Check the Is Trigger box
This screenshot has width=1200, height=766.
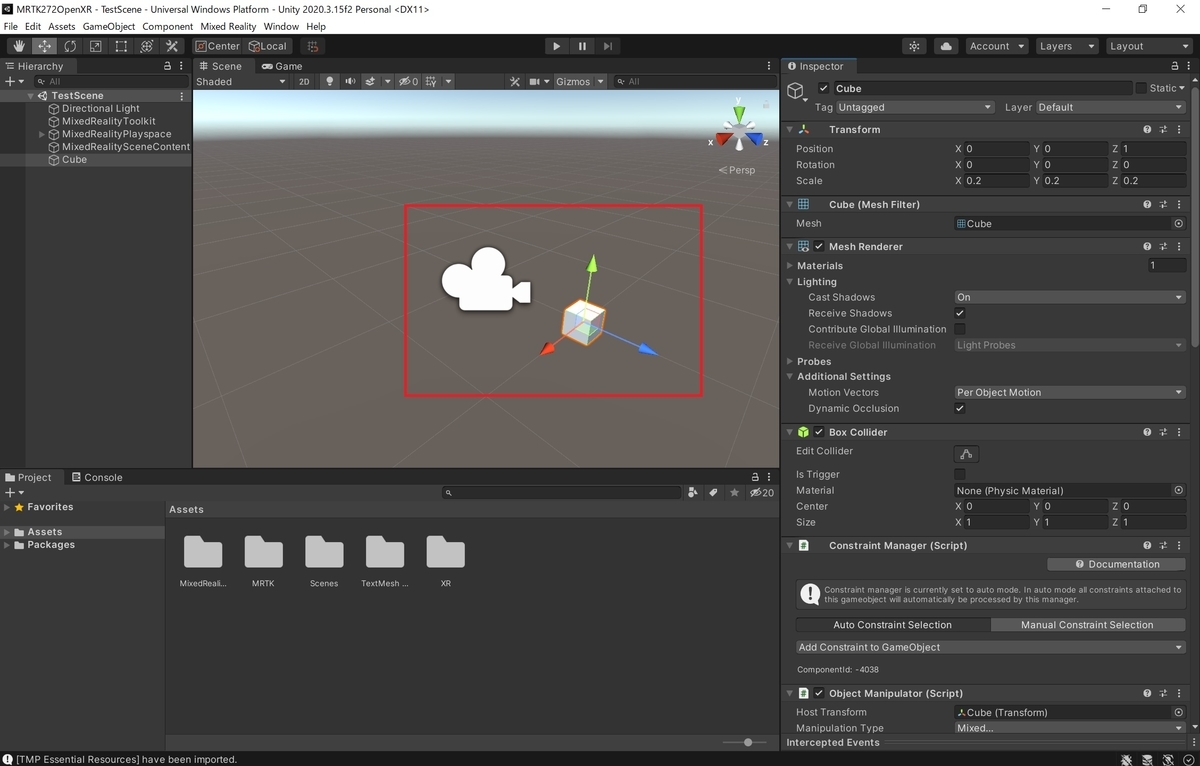point(960,475)
